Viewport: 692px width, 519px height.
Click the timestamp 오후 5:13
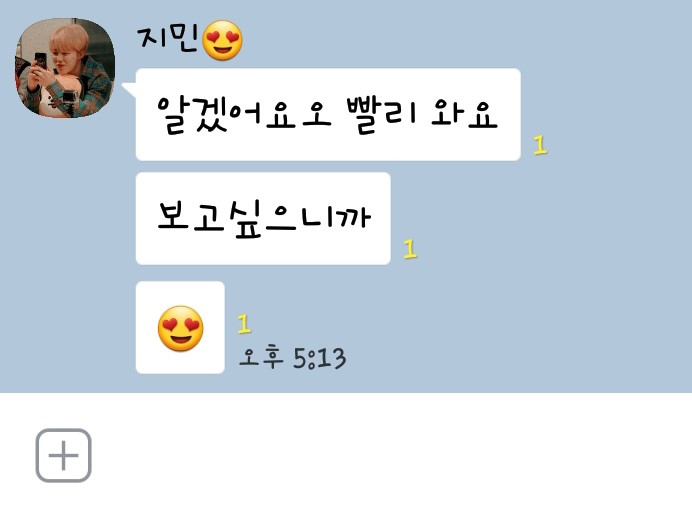(292, 358)
